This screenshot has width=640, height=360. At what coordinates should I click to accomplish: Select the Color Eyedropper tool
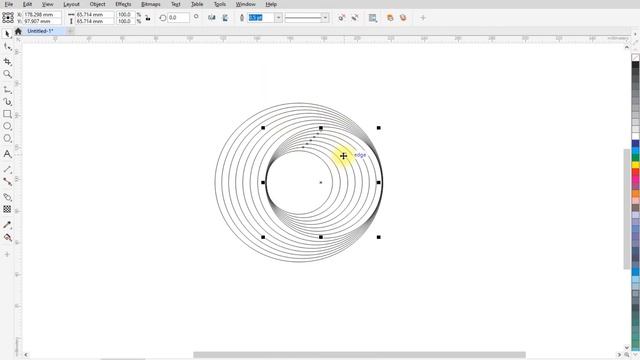click(7, 225)
